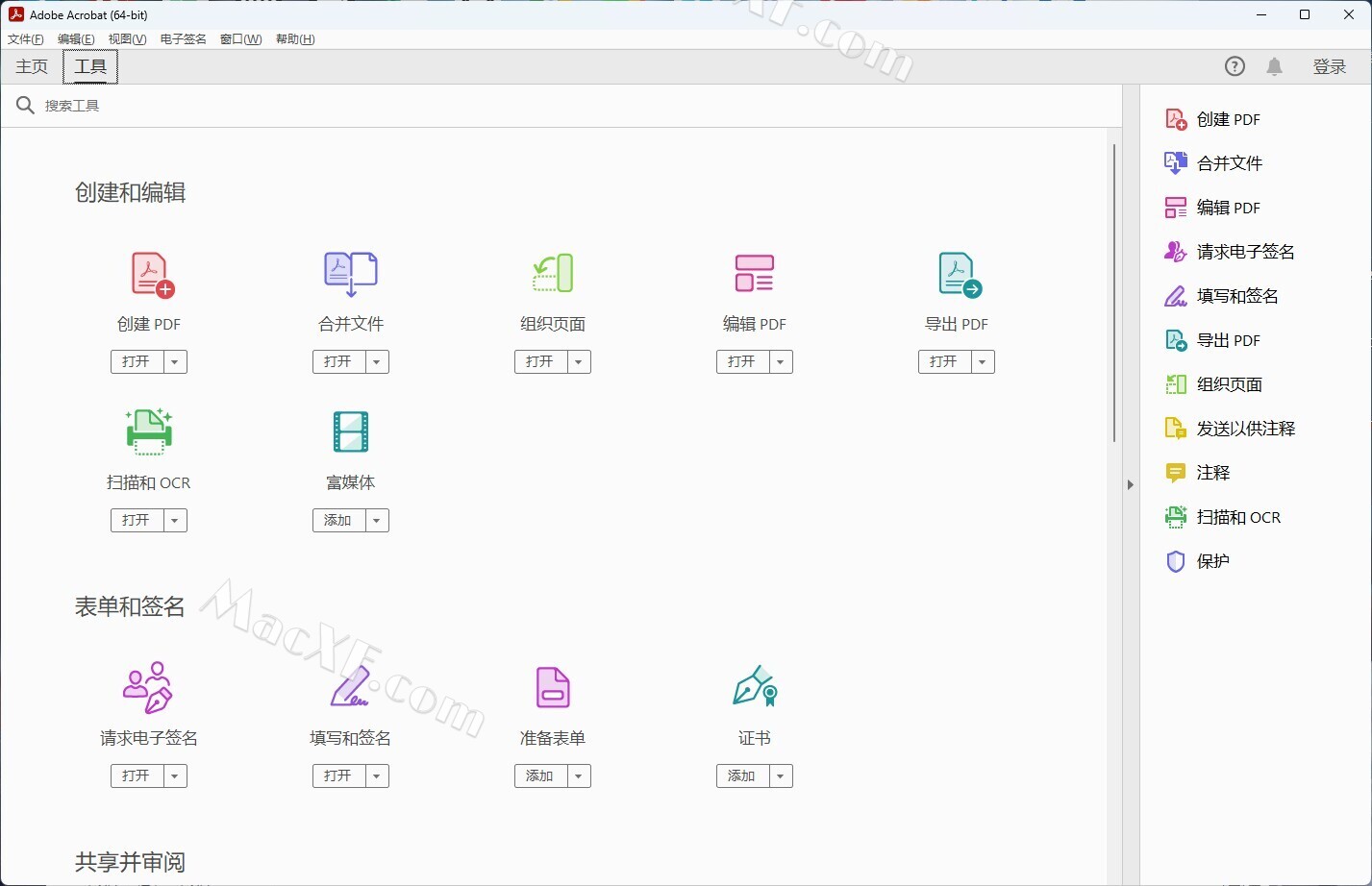
Task: Select 编辑 PDF in the right sidebar
Action: tap(1212, 208)
